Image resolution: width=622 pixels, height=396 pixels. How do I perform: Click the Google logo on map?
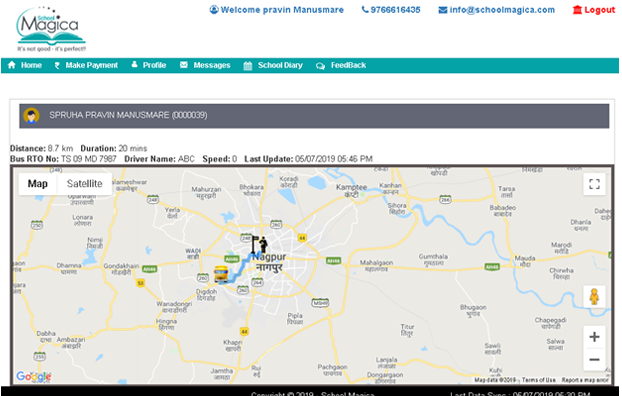[x=34, y=376]
